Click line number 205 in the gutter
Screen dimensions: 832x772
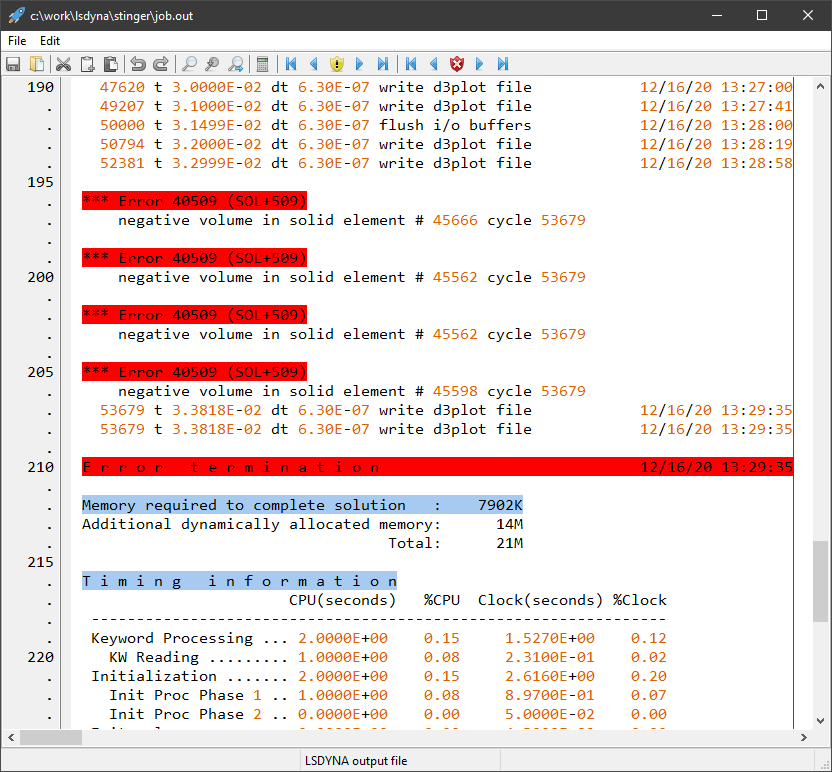(x=40, y=372)
